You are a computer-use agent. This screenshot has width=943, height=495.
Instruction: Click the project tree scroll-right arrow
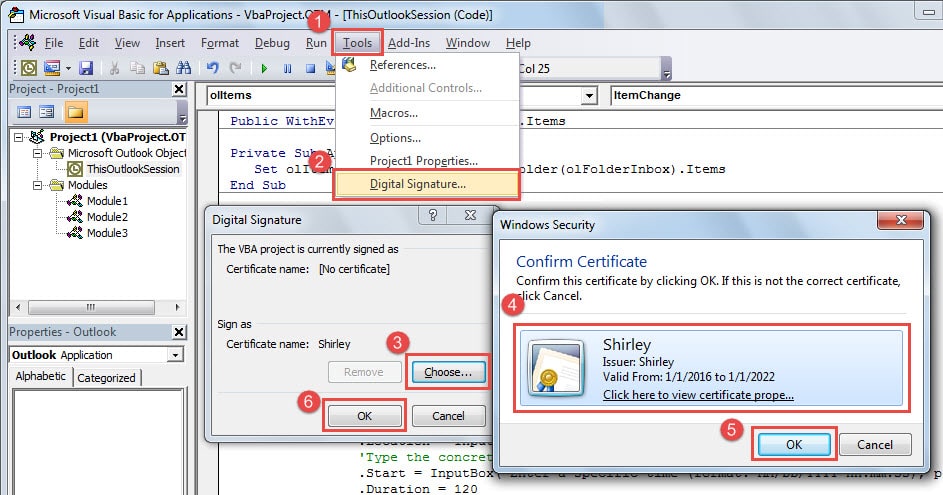point(177,307)
